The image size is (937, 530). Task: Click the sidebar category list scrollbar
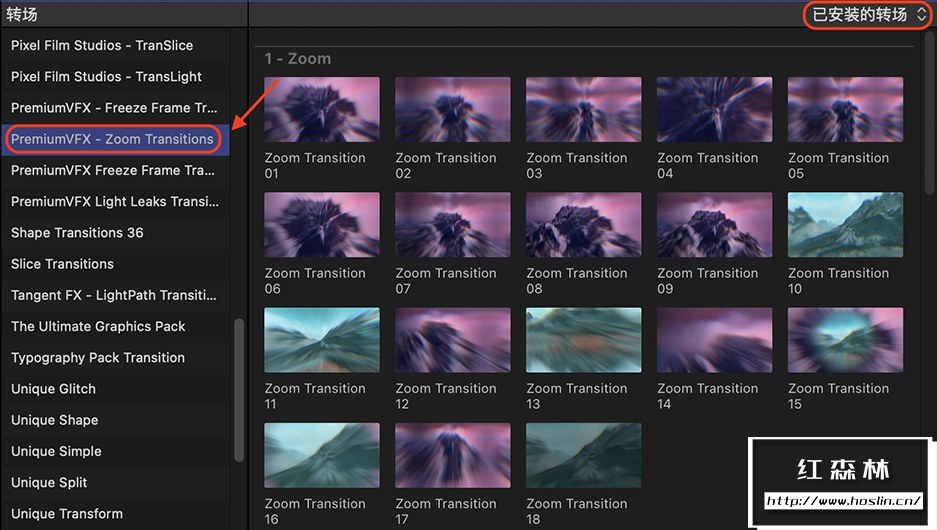(239, 390)
